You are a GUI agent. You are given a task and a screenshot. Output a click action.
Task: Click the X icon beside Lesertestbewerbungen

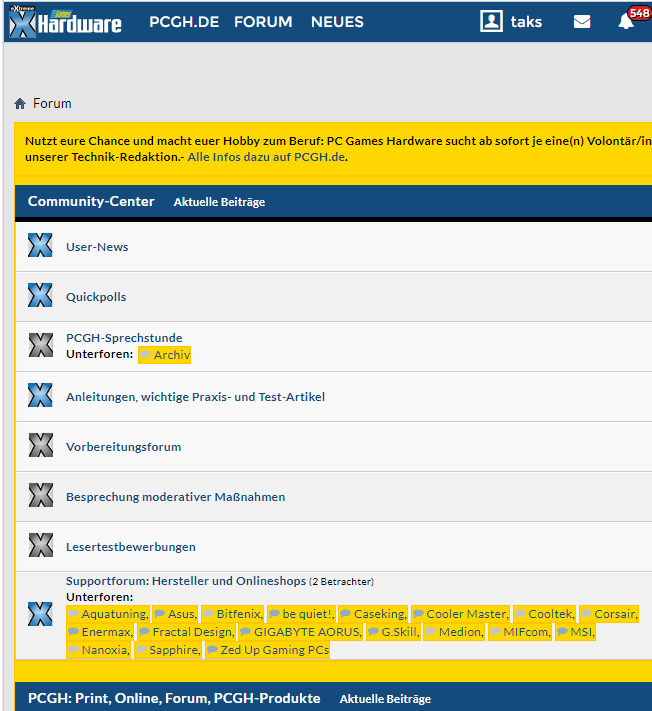tap(40, 545)
